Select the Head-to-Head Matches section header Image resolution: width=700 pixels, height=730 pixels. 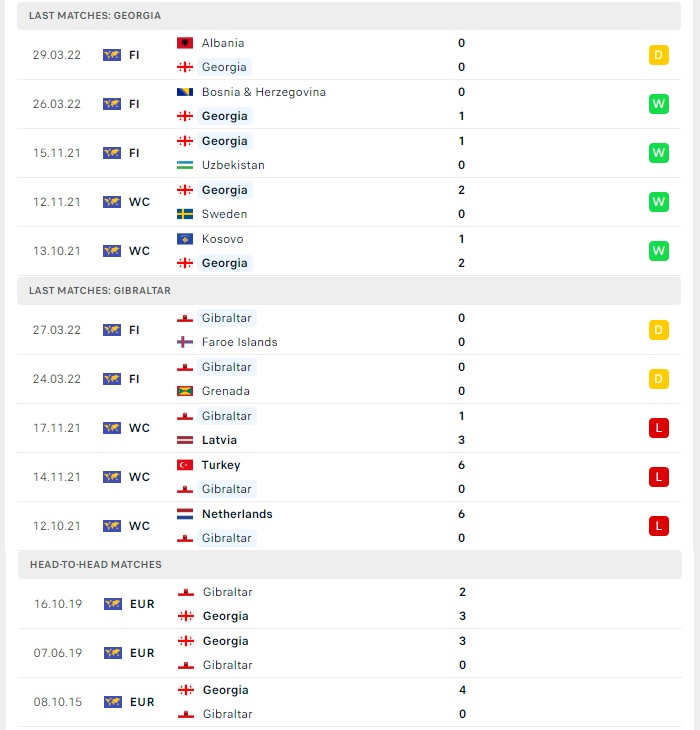pyautogui.click(x=350, y=565)
